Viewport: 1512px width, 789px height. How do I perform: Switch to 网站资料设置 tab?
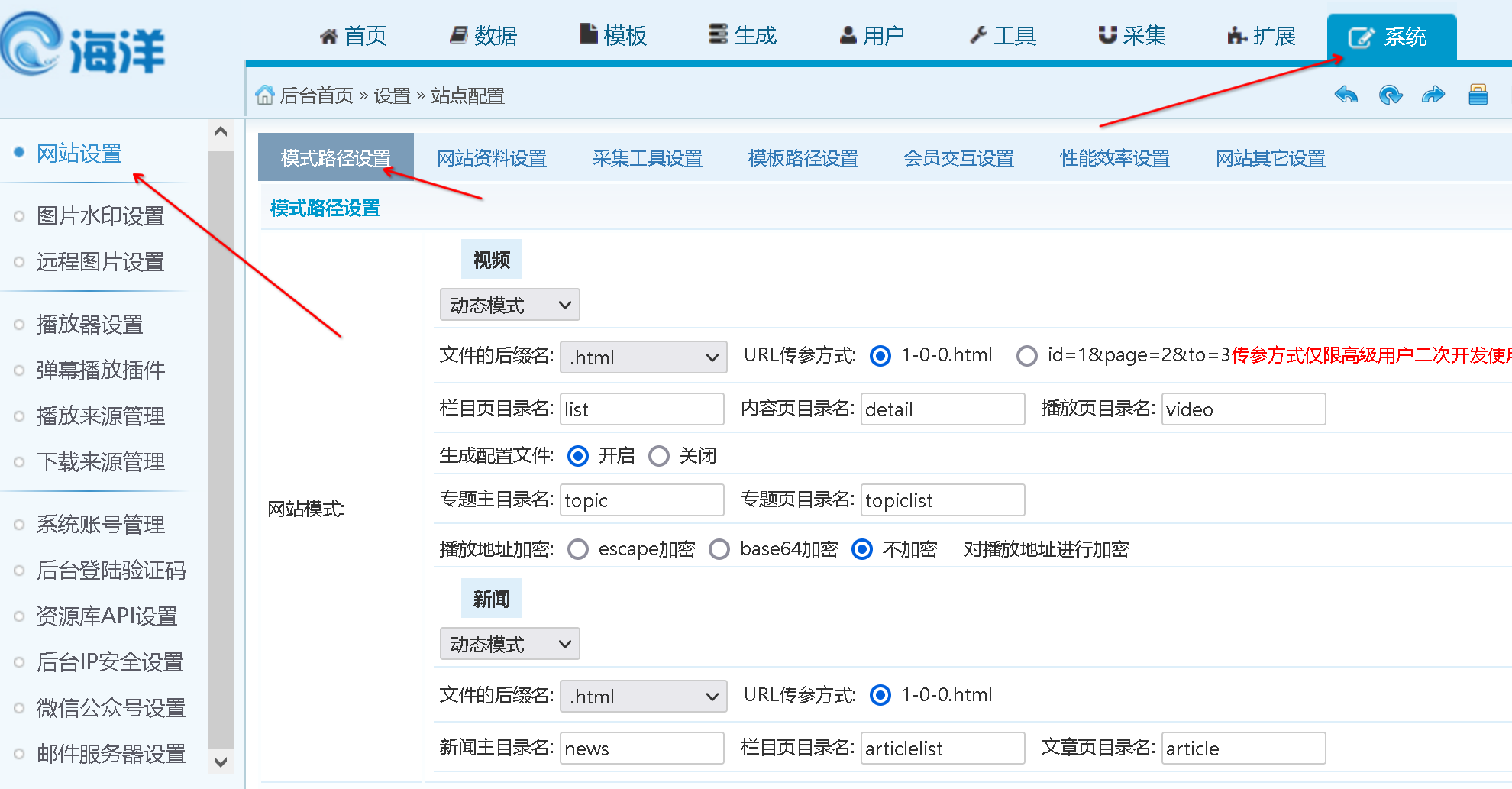pyautogui.click(x=492, y=158)
